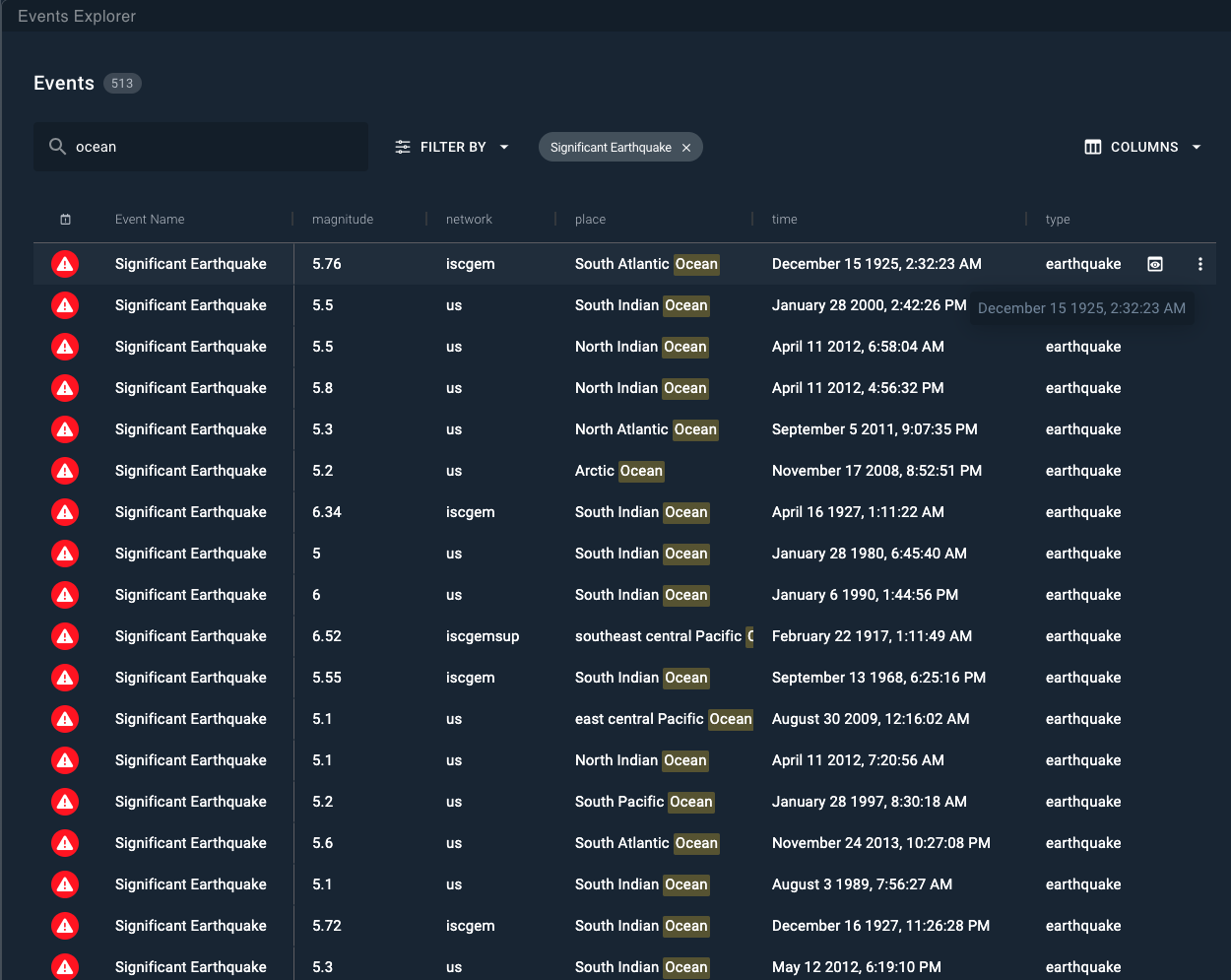Click the Events Explorer title bar label
The height and width of the screenshot is (980, 1231).
tap(76, 16)
